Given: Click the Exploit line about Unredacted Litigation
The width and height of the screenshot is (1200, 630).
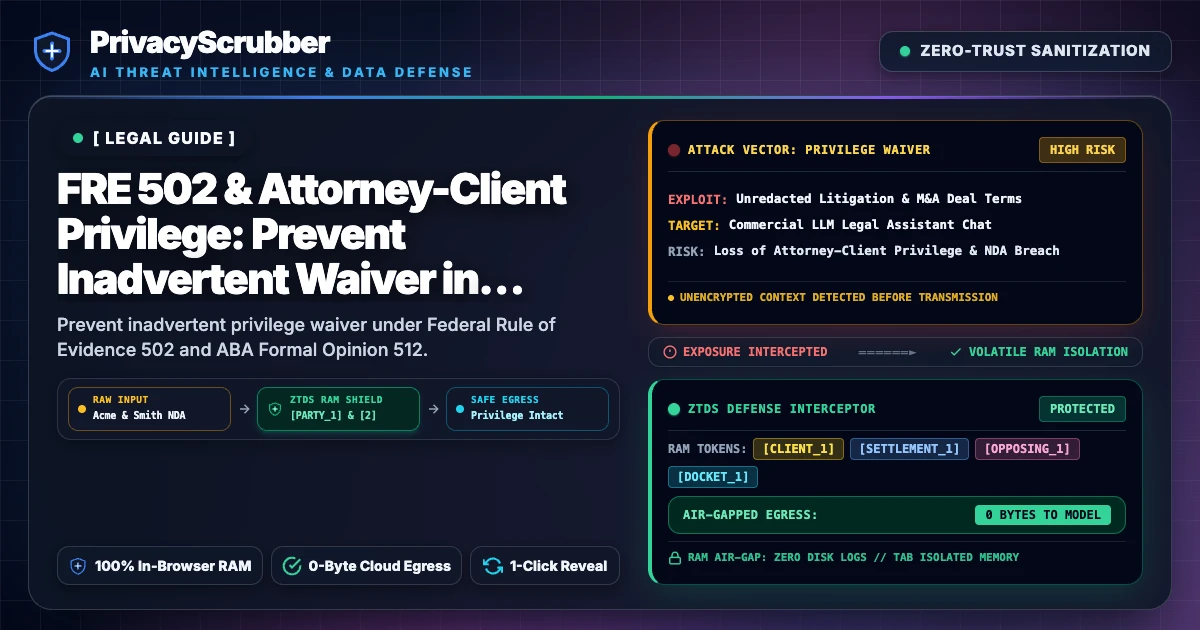Looking at the screenshot, I should tap(845, 199).
